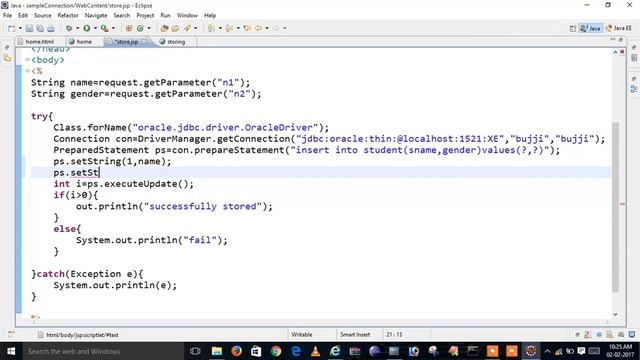This screenshot has width=640, height=360.
Task: Expand the New Java Class dropdown arrow
Action: (x=149, y=28)
